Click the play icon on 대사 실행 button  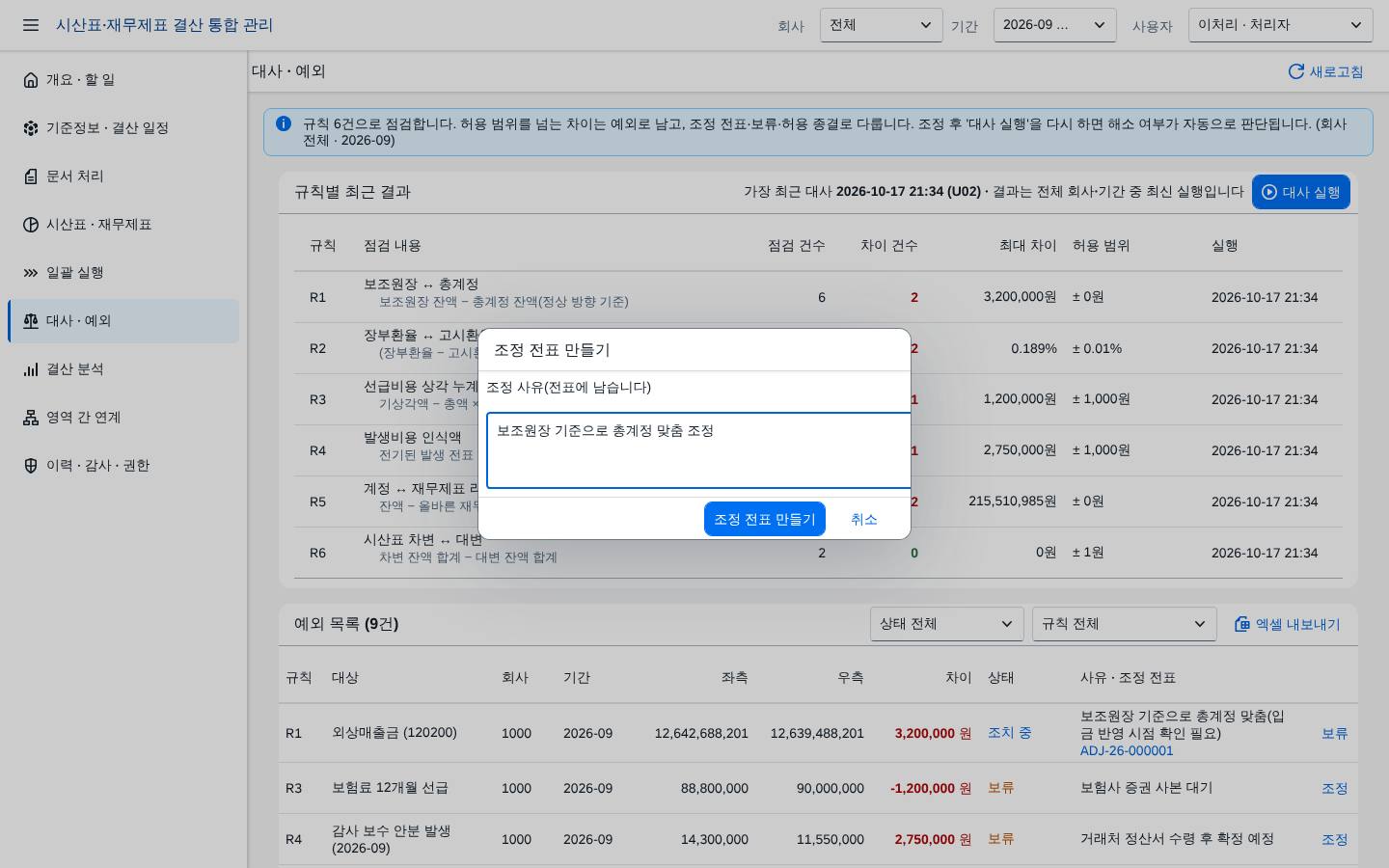click(1269, 192)
